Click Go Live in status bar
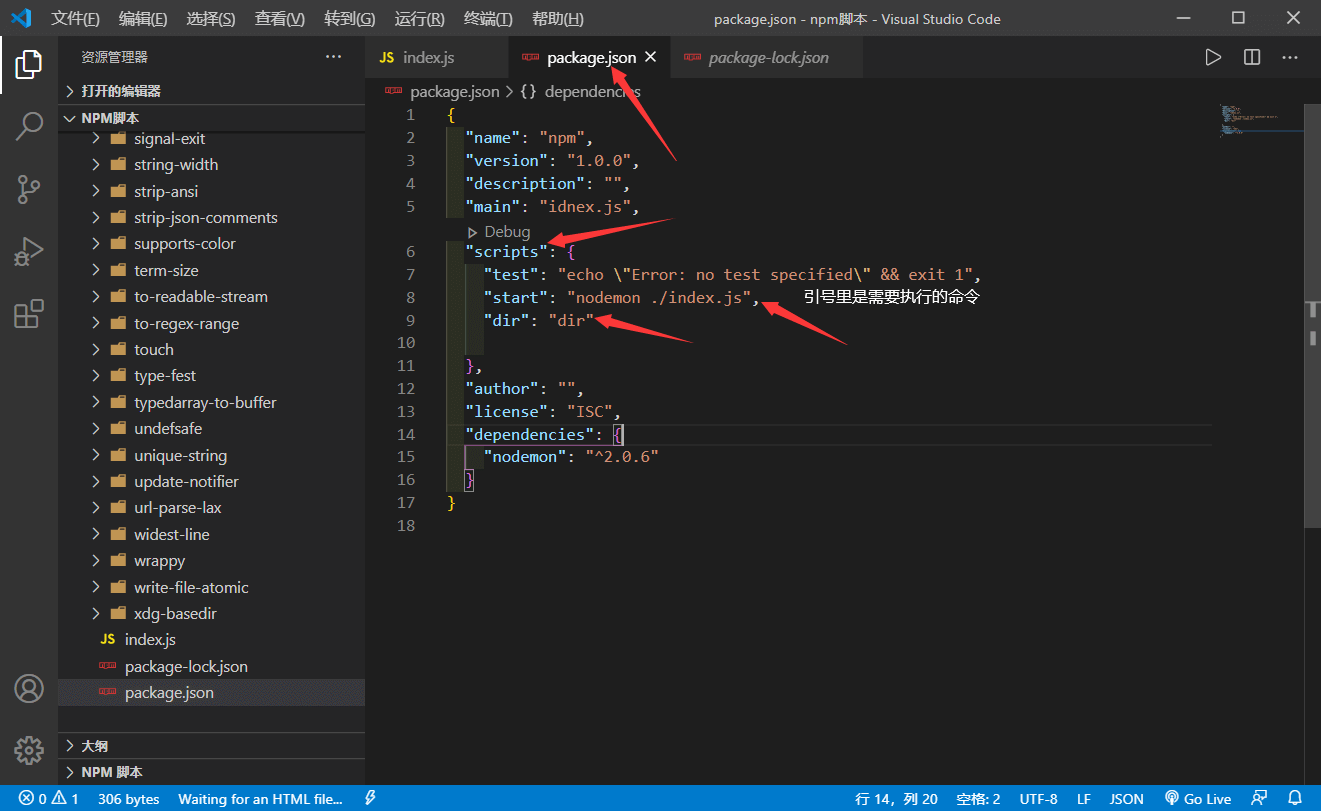The width and height of the screenshot is (1321, 811). pyautogui.click(x=1197, y=799)
